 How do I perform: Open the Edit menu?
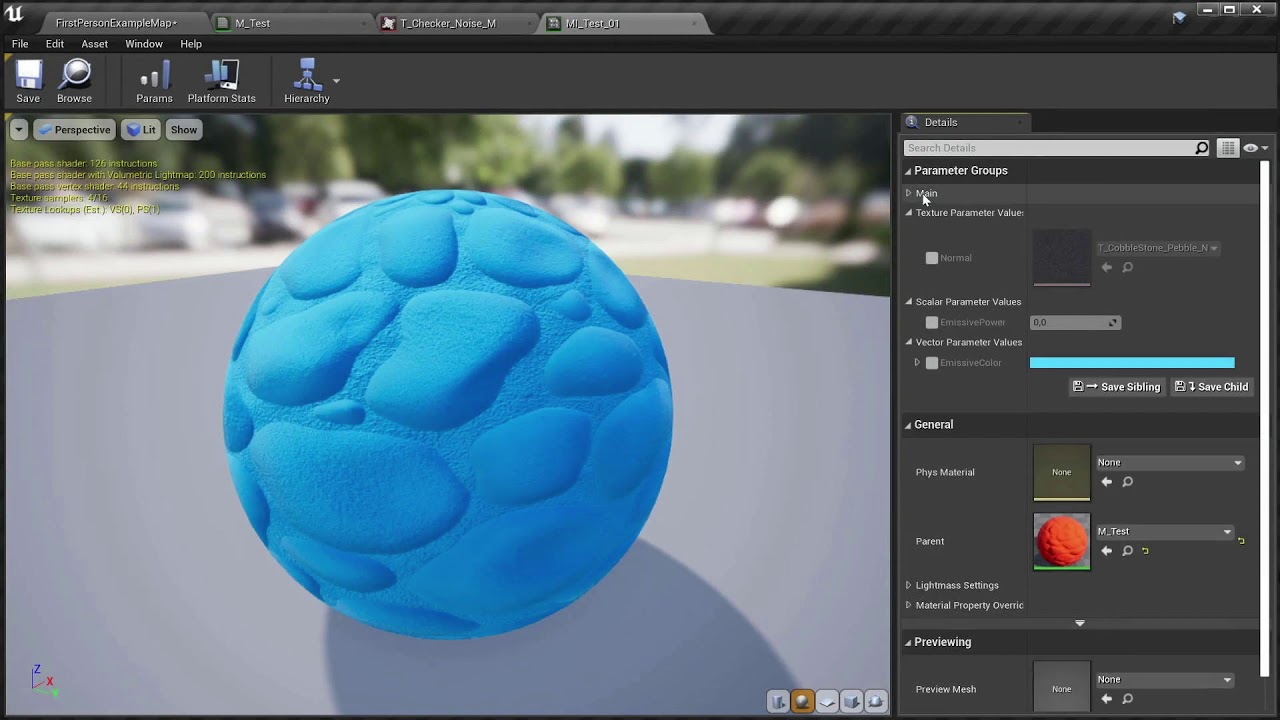[x=55, y=44]
